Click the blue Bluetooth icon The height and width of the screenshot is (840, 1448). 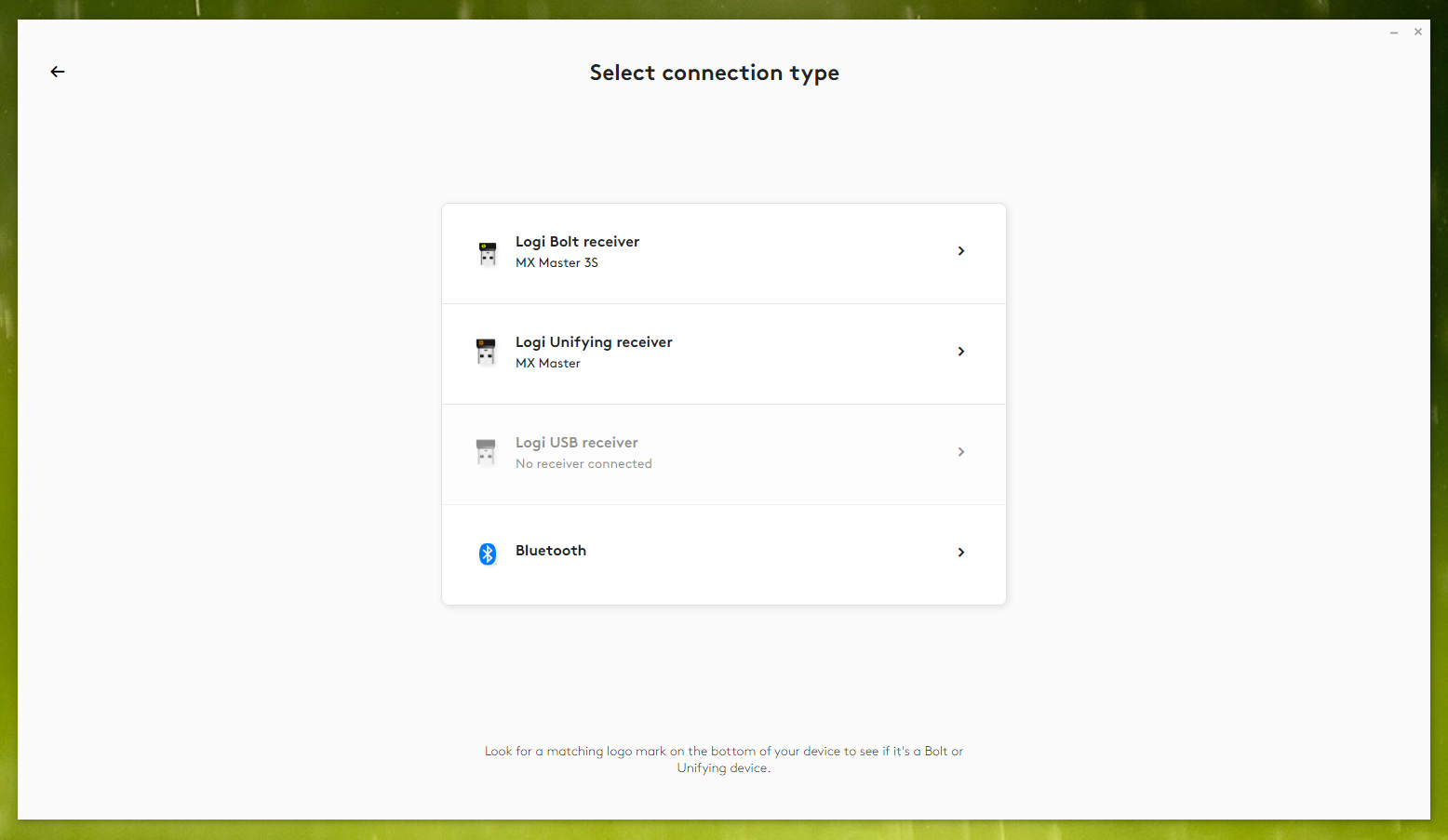pos(488,554)
